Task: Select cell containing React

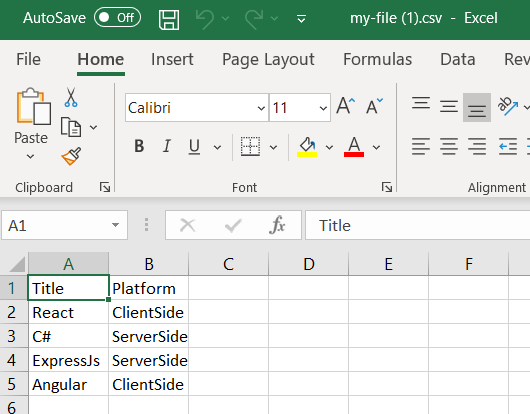Action: (69, 312)
